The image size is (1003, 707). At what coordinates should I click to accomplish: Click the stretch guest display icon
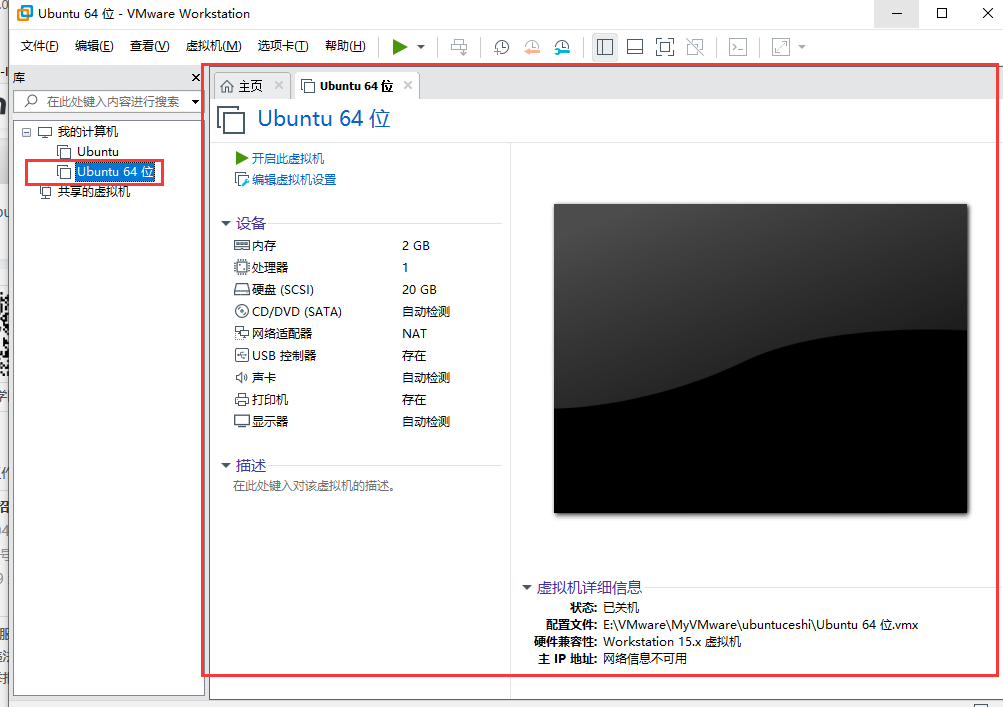[x=780, y=47]
